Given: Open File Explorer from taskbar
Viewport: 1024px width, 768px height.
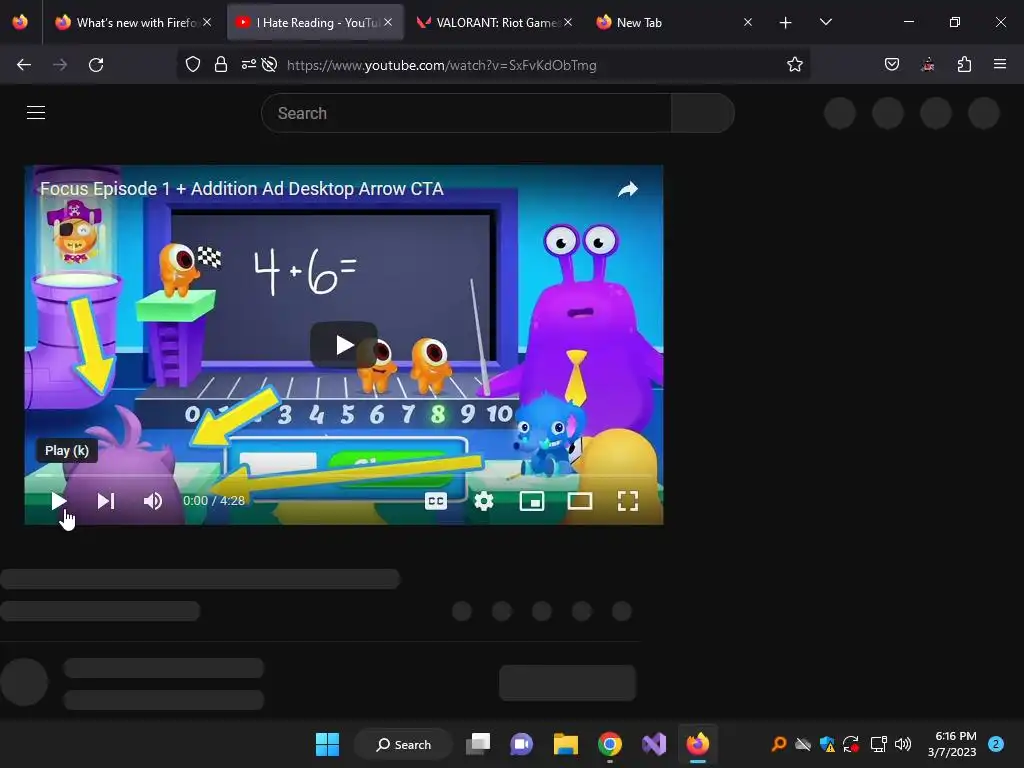Looking at the screenshot, I should tap(566, 744).
